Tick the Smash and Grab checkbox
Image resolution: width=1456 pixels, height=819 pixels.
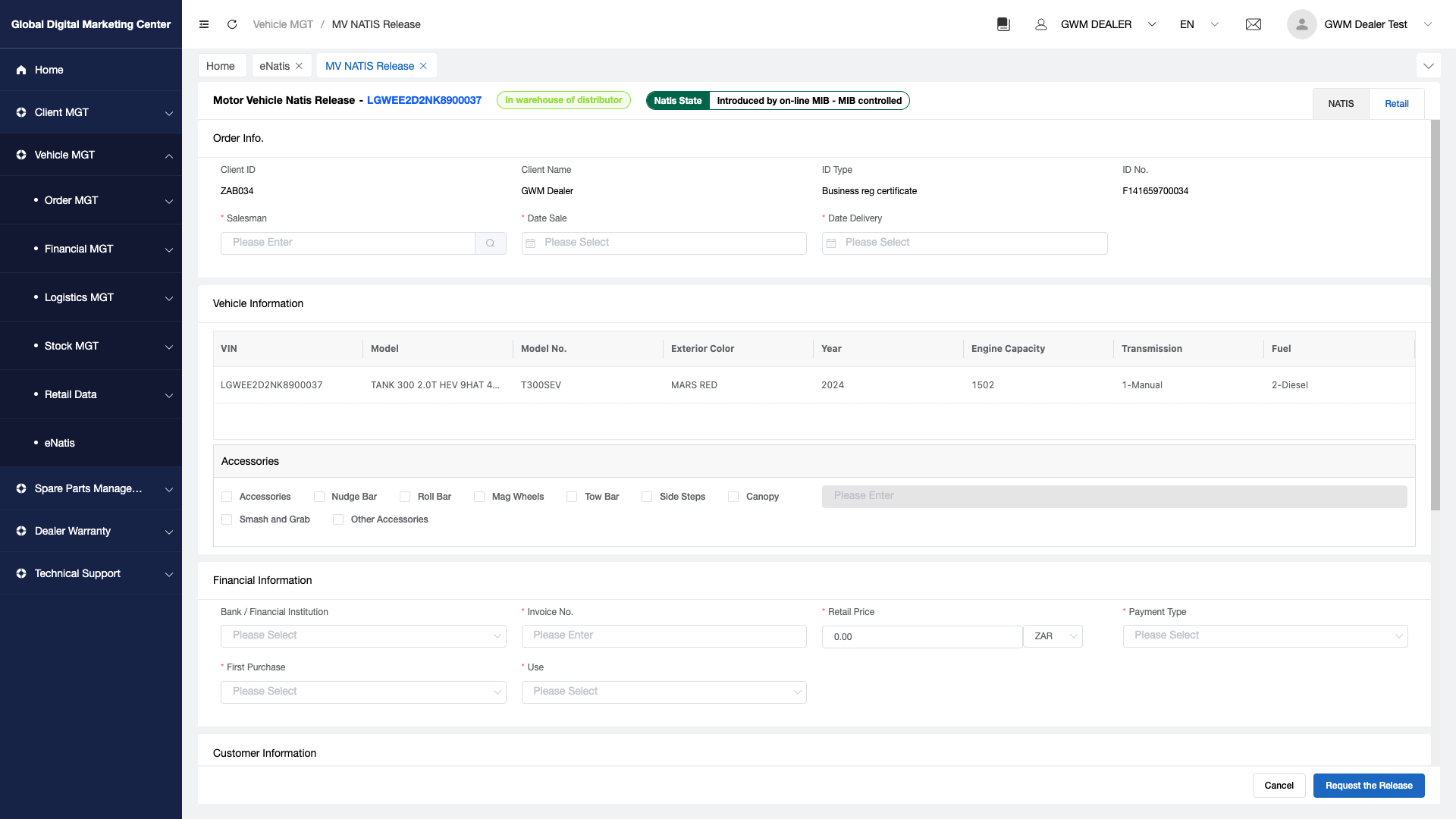(227, 519)
